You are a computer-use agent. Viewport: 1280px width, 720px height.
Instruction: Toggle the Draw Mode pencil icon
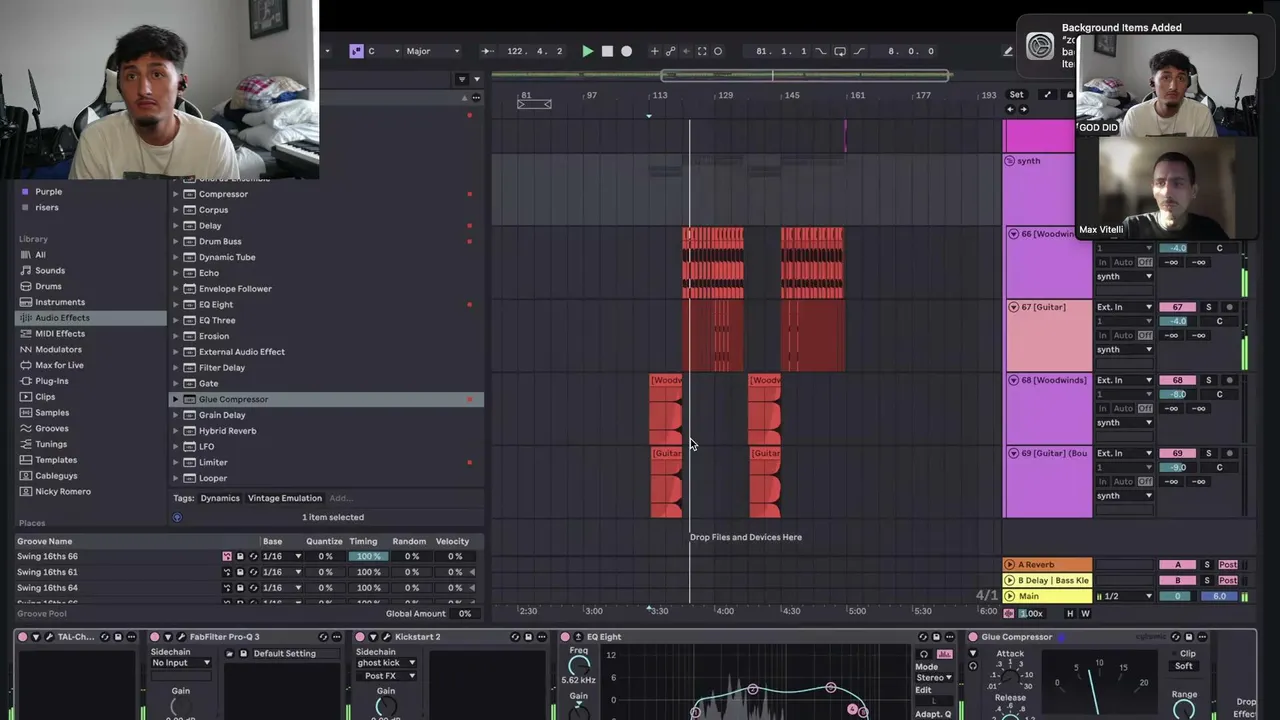pyautogui.click(x=1008, y=51)
